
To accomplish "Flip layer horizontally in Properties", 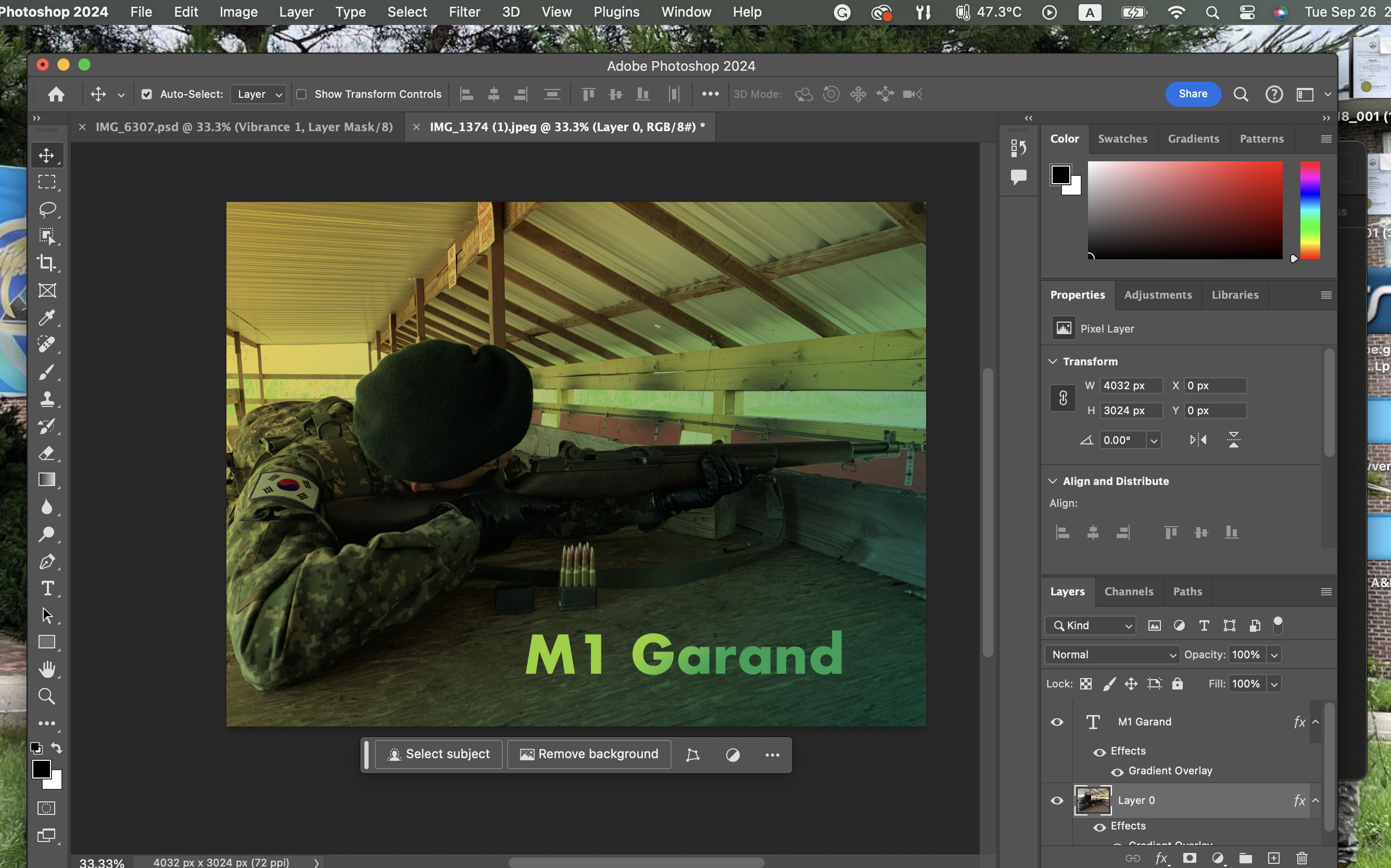I will click(x=1198, y=440).
